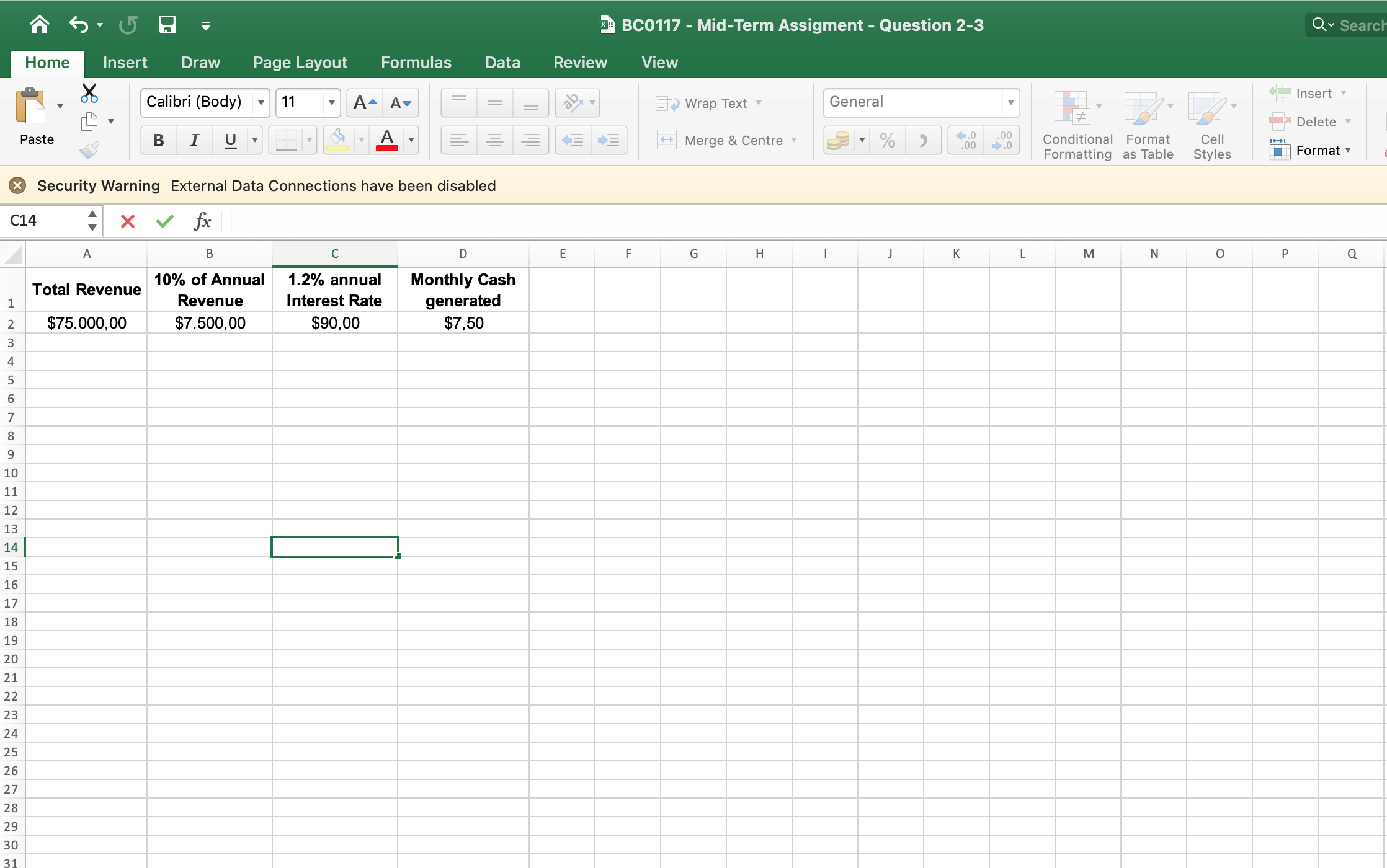
Task: Activate the Format Painter brush
Action: (89, 150)
